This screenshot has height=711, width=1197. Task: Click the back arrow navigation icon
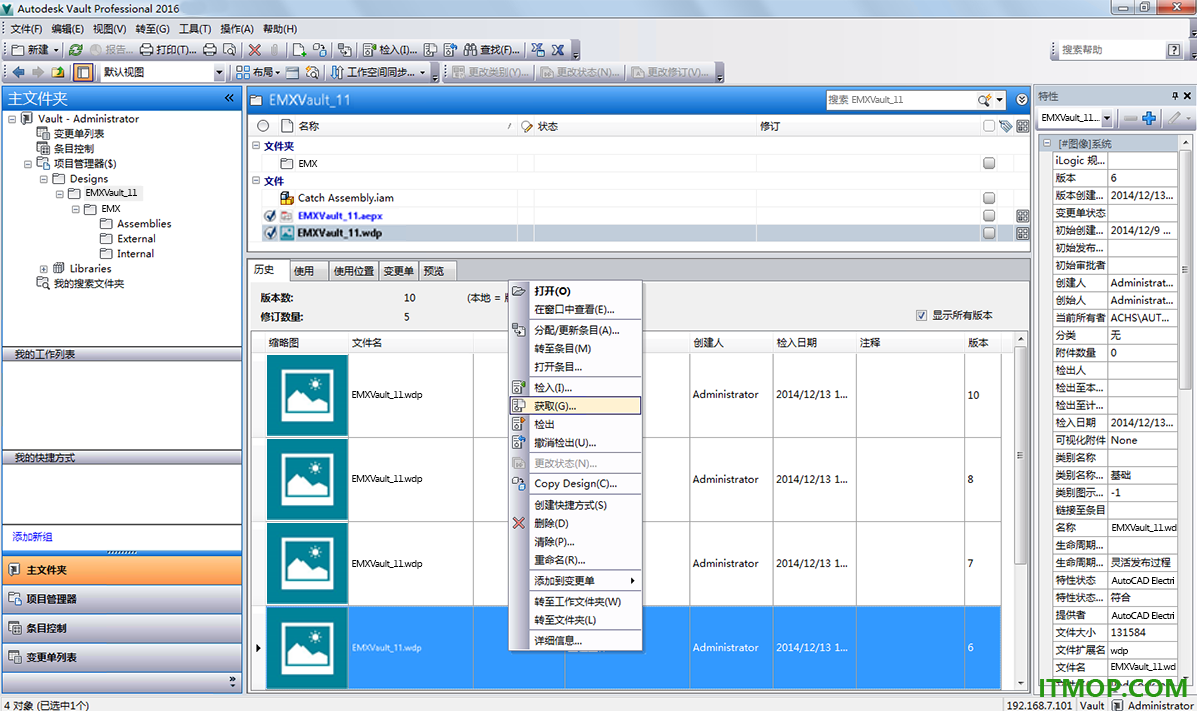pos(18,72)
